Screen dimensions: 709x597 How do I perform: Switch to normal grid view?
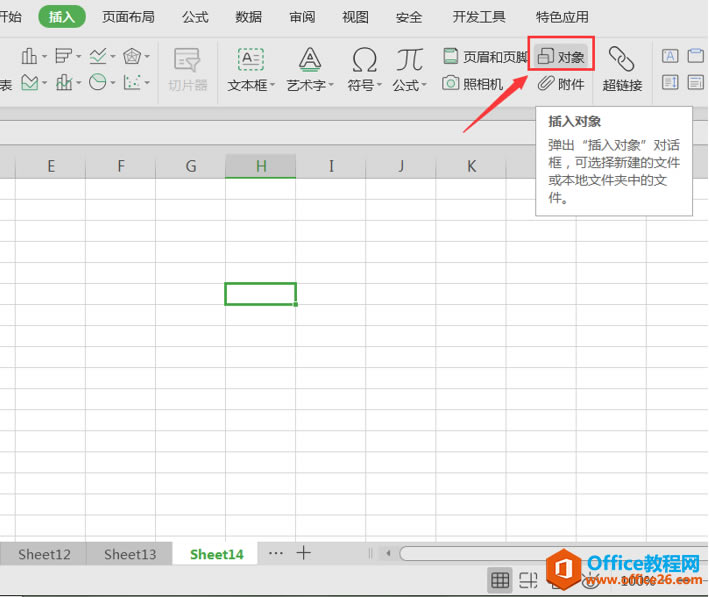[x=500, y=580]
